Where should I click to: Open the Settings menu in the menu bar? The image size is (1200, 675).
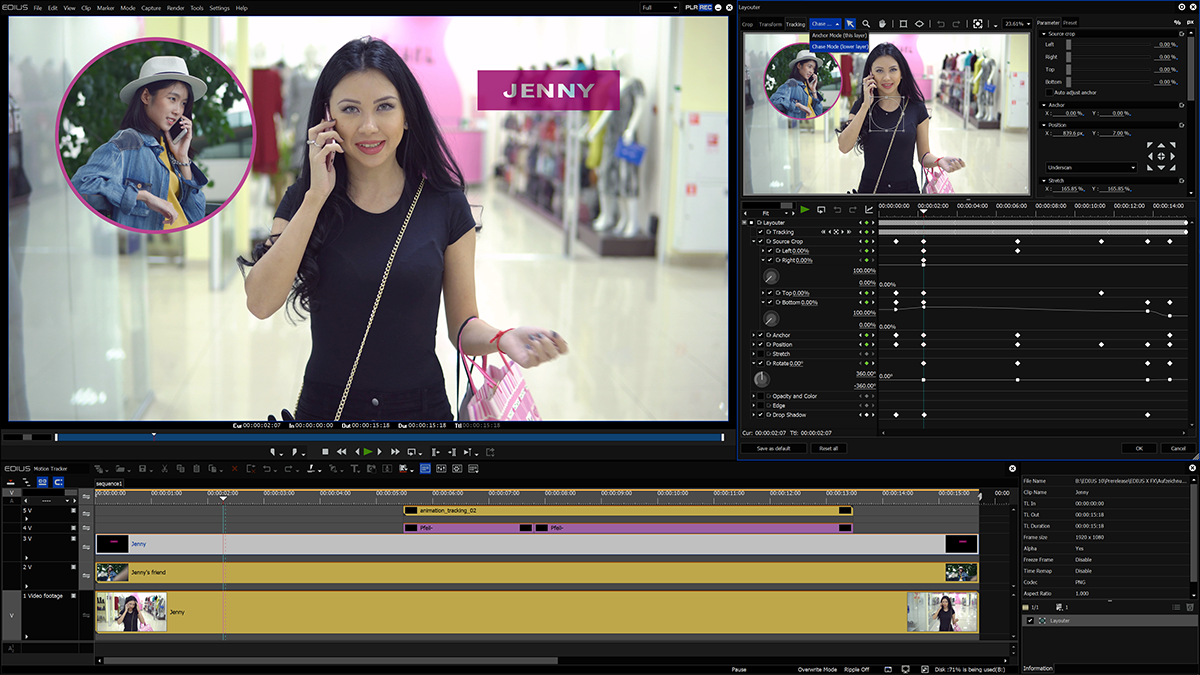coord(219,7)
